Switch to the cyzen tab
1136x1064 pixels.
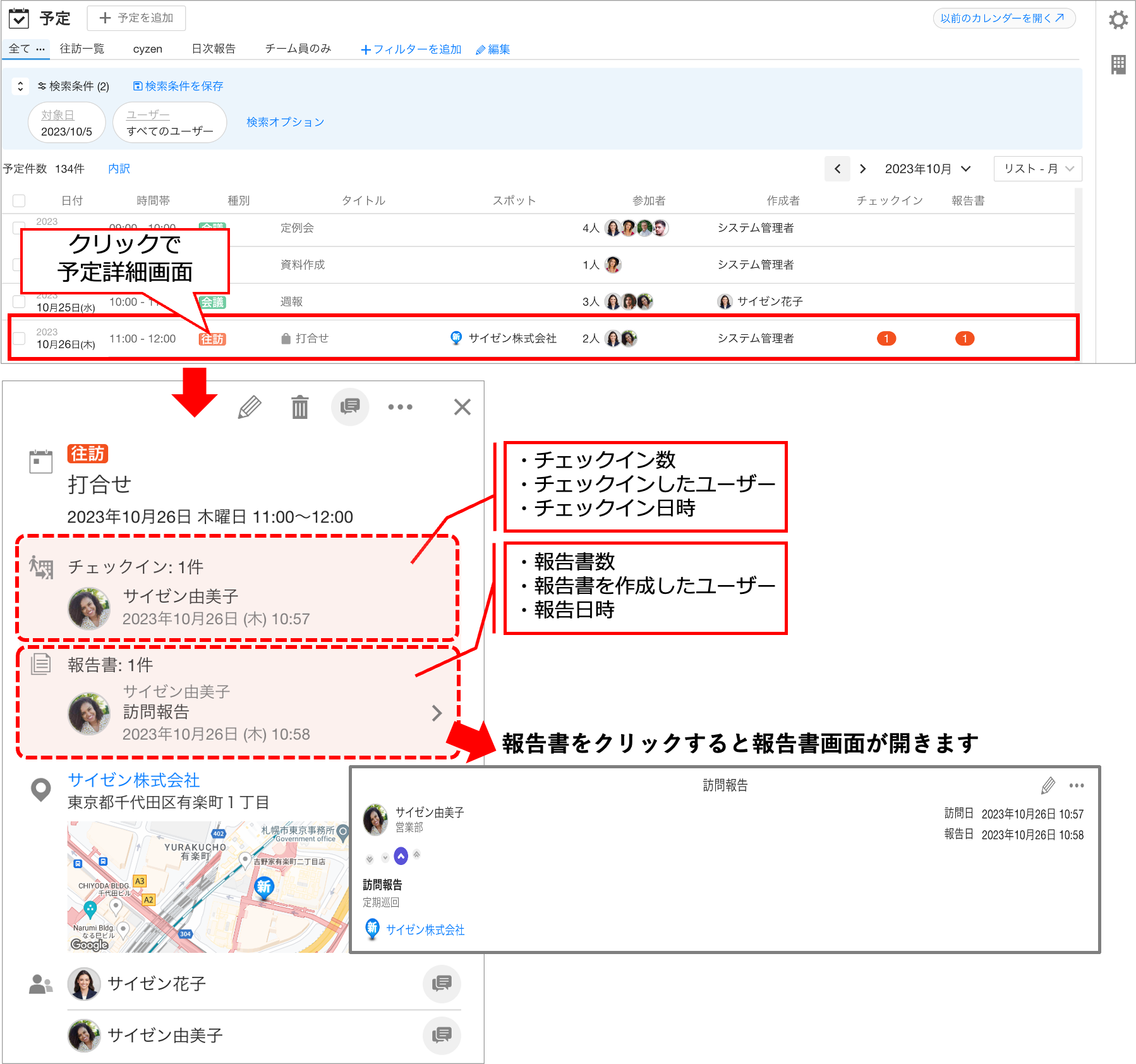148,49
